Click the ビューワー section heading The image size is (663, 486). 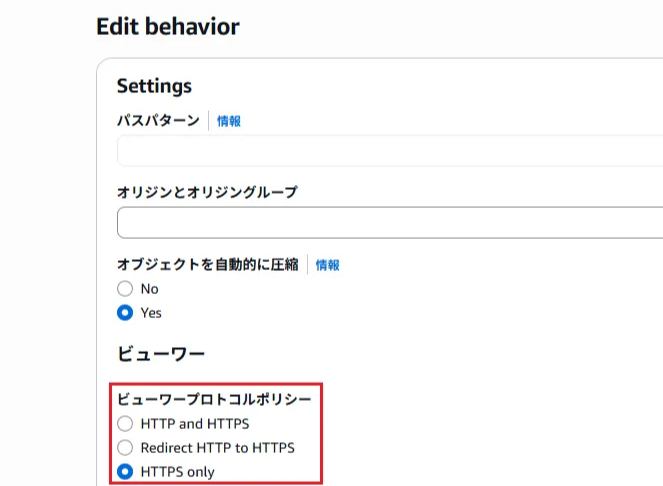point(161,354)
